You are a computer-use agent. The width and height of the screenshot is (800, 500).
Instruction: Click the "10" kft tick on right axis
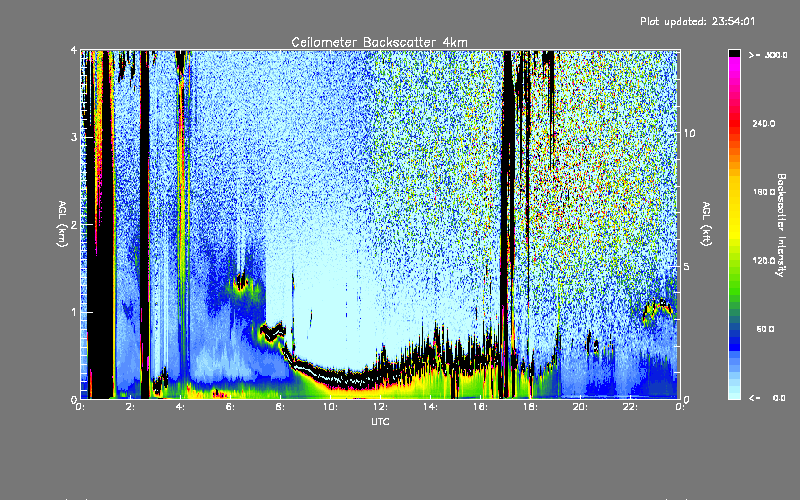689,133
